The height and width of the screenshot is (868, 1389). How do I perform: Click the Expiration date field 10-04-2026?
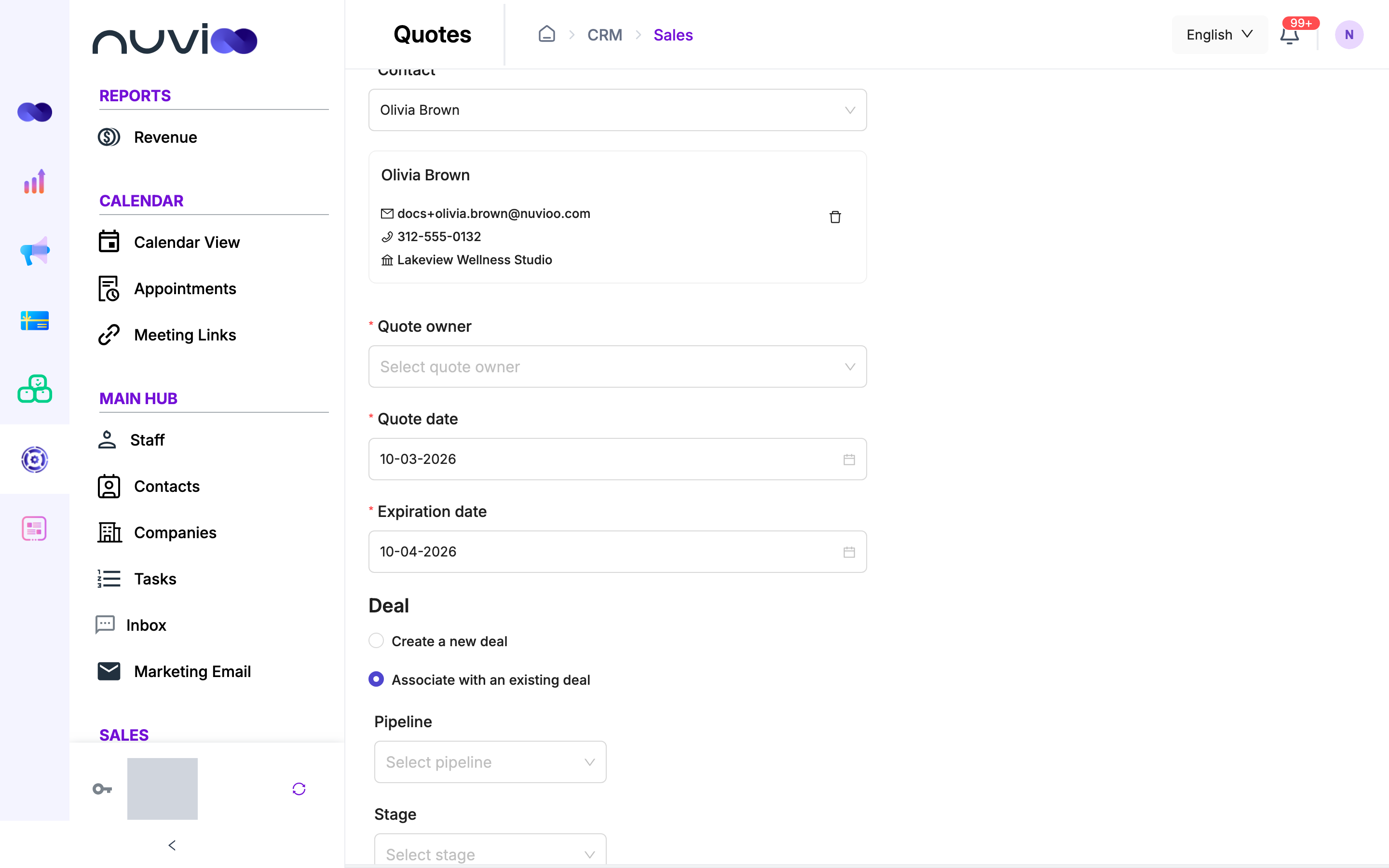(618, 552)
